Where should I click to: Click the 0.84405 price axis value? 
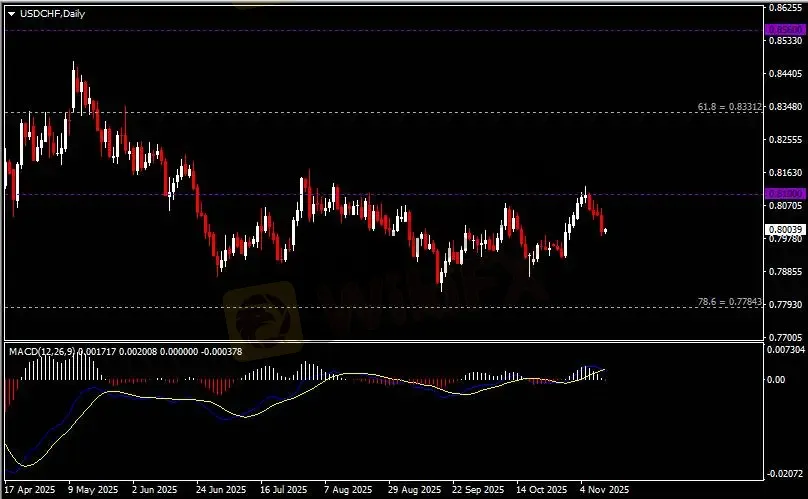pyautogui.click(x=785, y=74)
